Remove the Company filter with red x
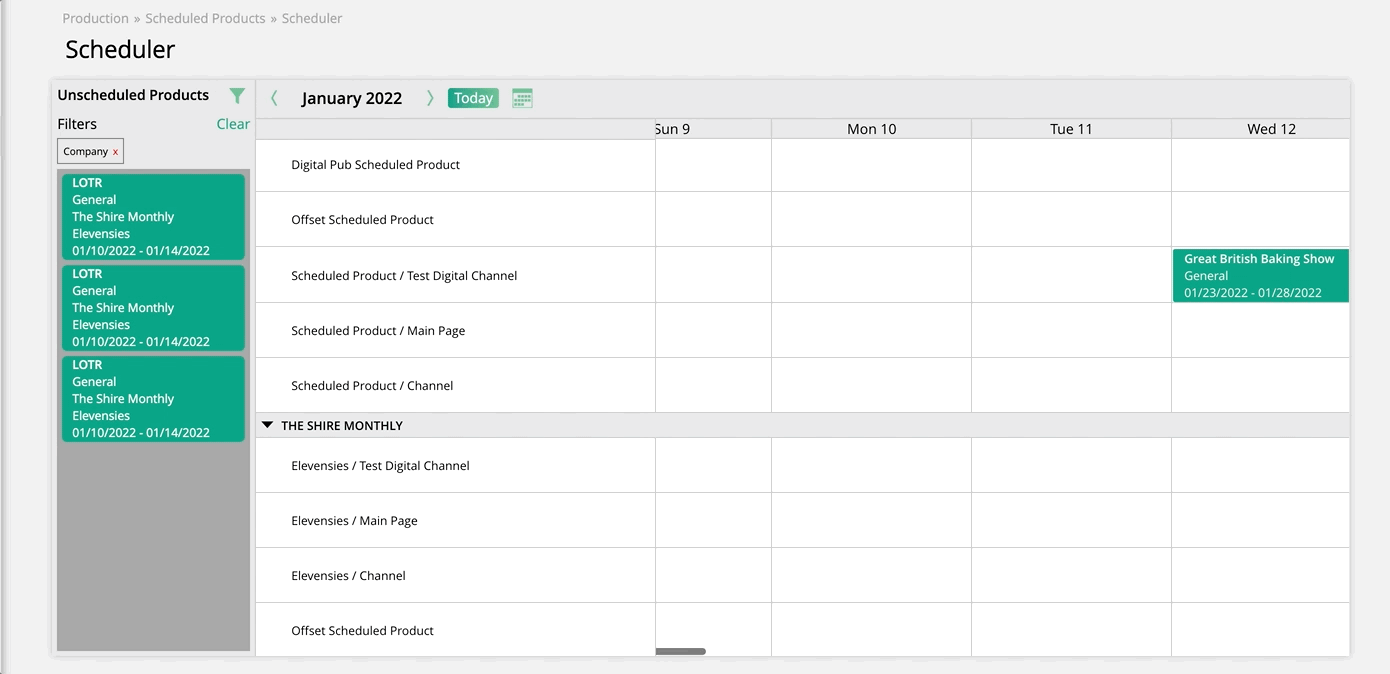Image resolution: width=1390 pixels, height=674 pixels. (115, 152)
